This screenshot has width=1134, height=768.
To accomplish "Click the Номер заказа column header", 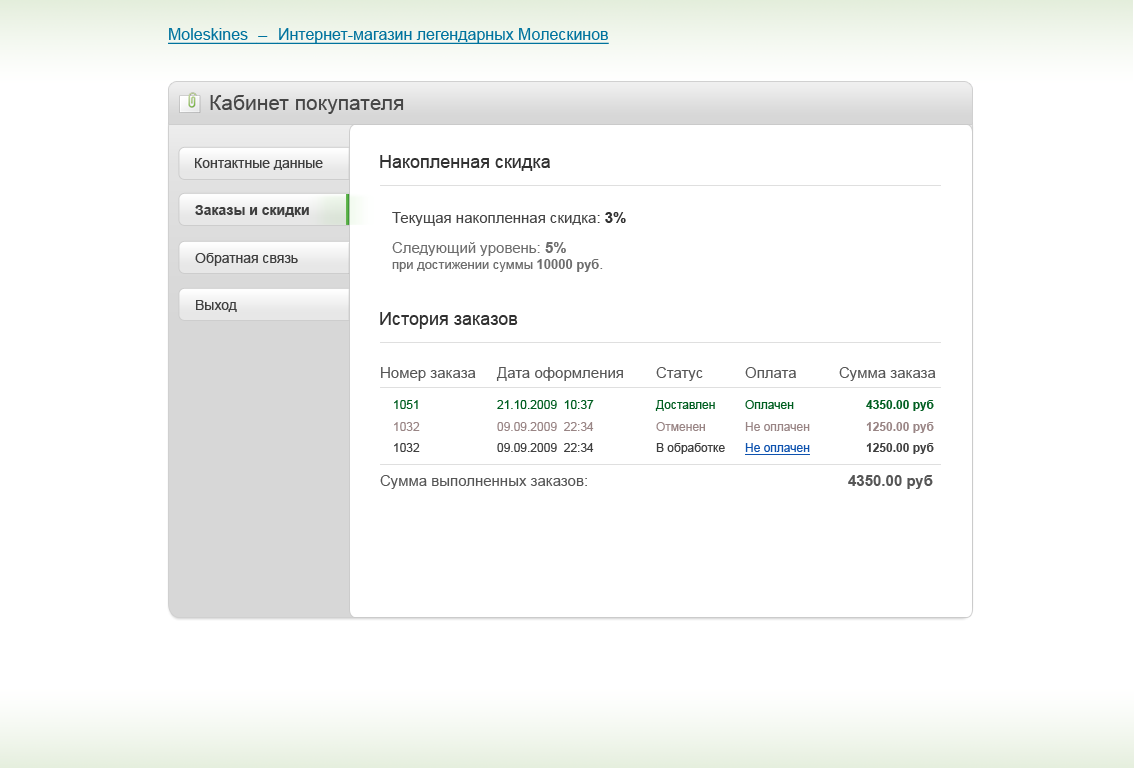I will click(x=427, y=373).
